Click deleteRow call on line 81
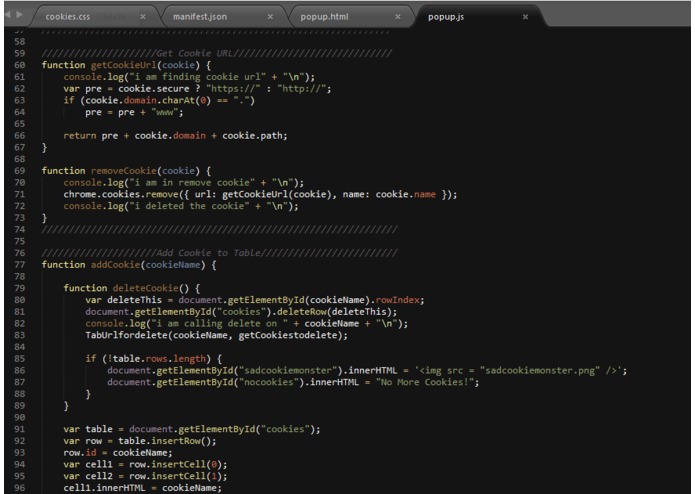 [x=299, y=312]
